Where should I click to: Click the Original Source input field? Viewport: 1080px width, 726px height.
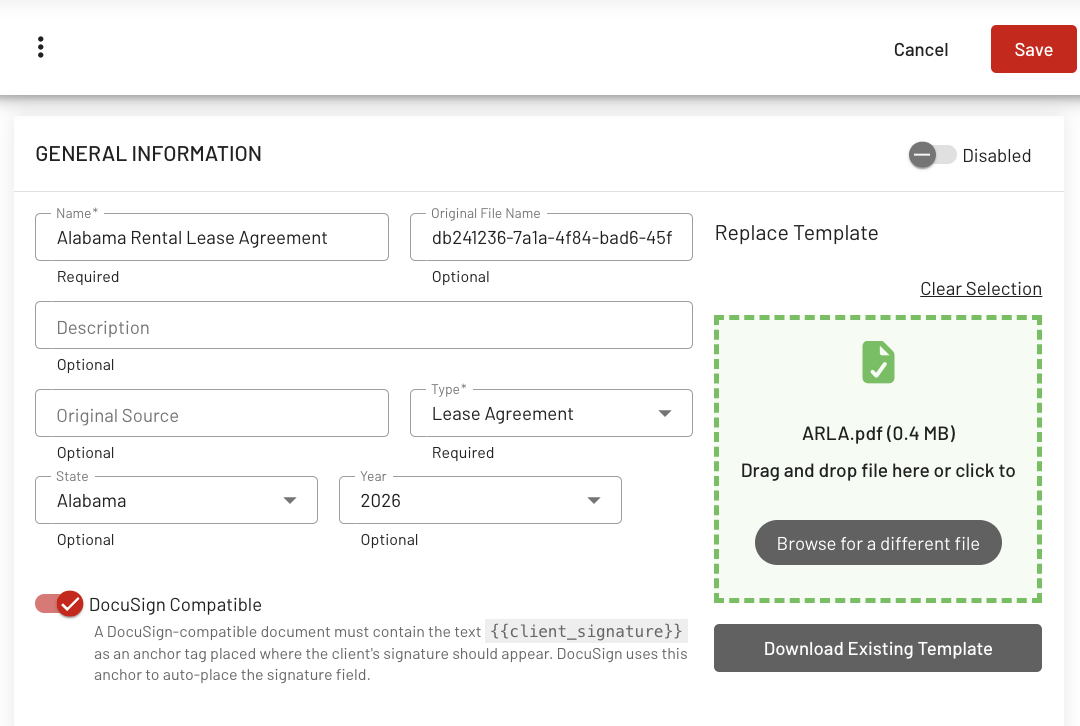pos(212,415)
